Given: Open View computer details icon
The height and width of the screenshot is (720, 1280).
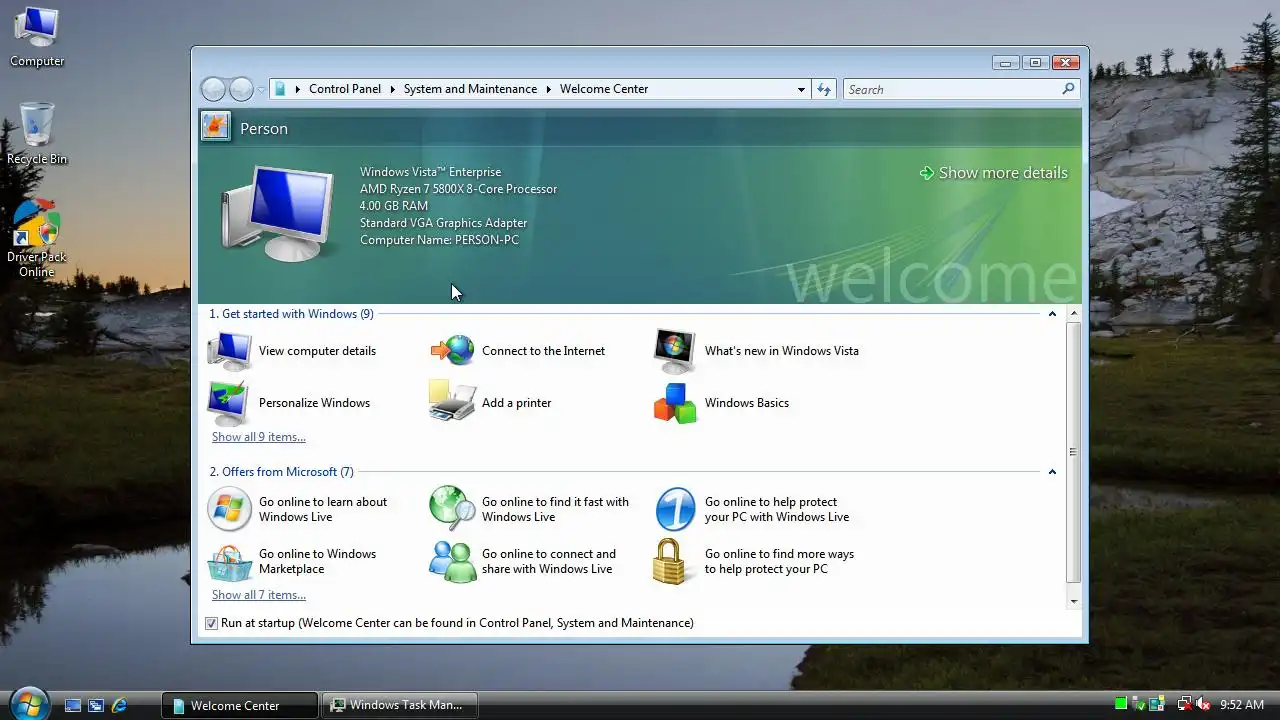Looking at the screenshot, I should pyautogui.click(x=230, y=351).
